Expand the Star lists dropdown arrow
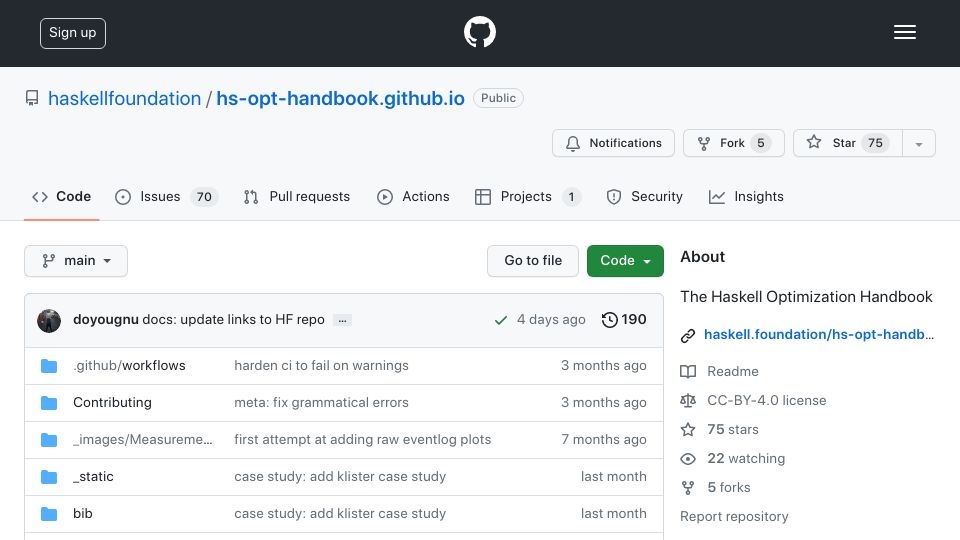The width and height of the screenshot is (960, 540). coord(919,143)
